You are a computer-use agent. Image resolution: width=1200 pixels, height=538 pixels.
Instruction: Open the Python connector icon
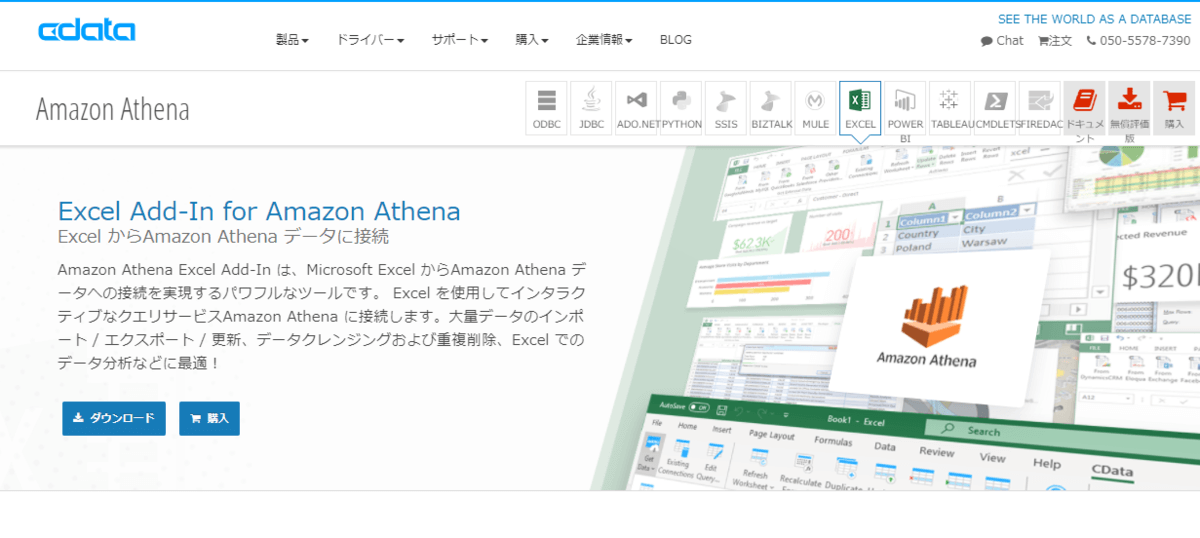(681, 108)
